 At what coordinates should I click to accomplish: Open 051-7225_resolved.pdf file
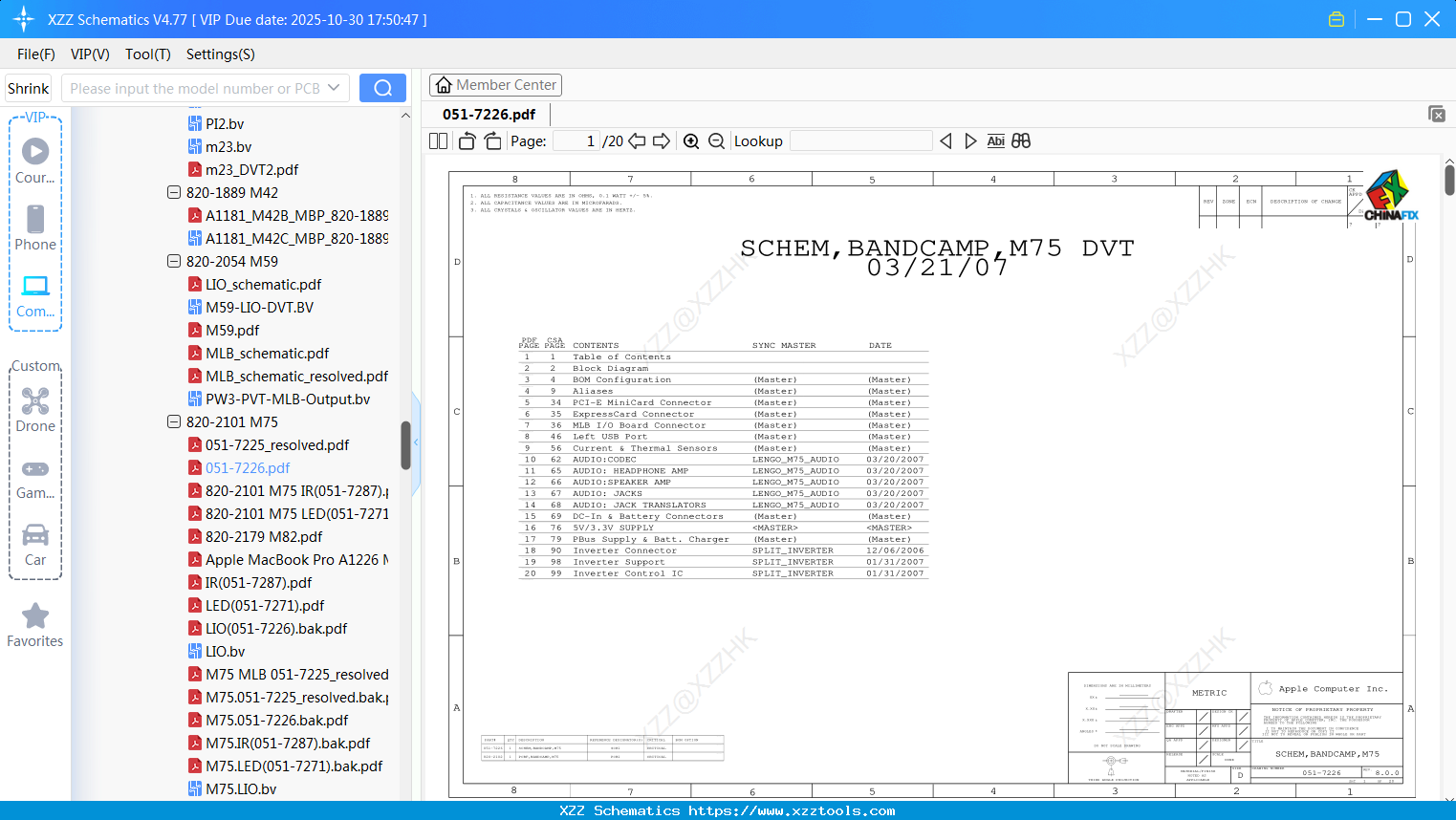pyautogui.click(x=277, y=444)
